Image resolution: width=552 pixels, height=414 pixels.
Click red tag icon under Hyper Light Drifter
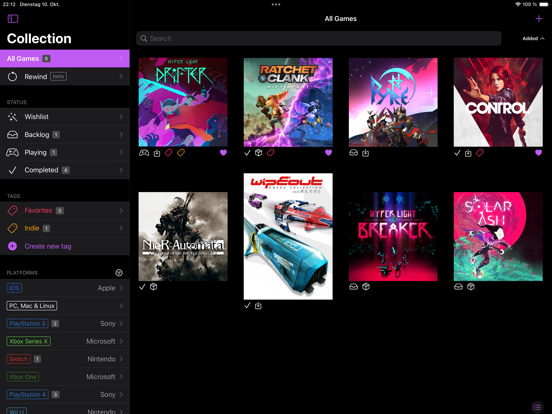(x=169, y=153)
